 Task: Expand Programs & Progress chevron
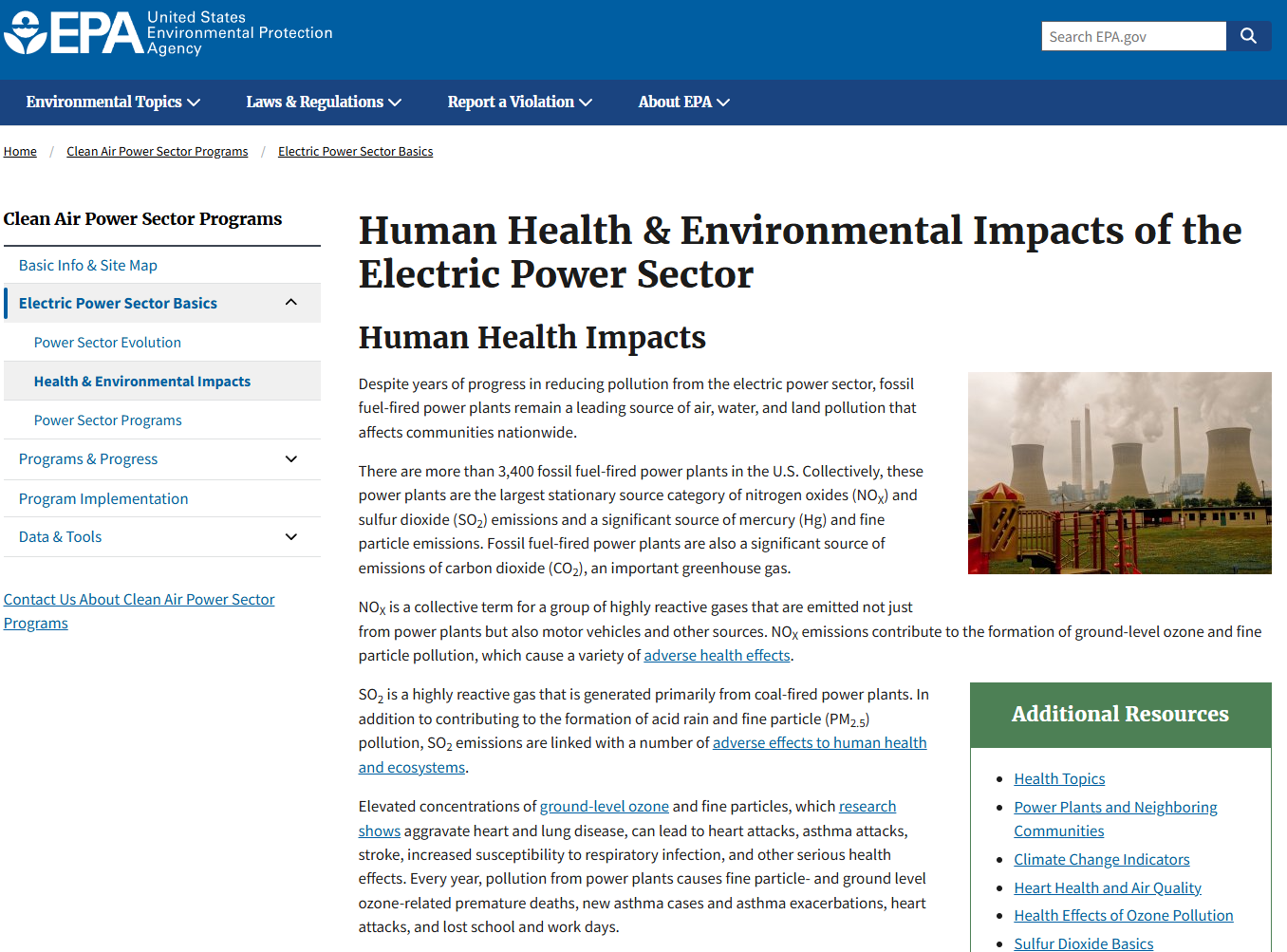pos(291,459)
